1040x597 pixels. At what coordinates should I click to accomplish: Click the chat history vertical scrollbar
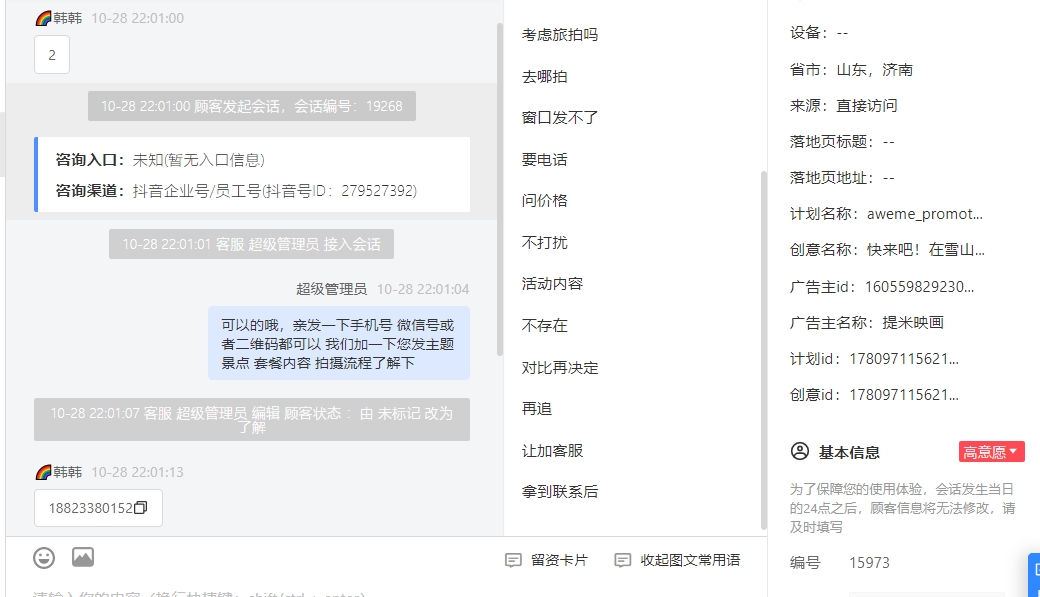tap(499, 189)
